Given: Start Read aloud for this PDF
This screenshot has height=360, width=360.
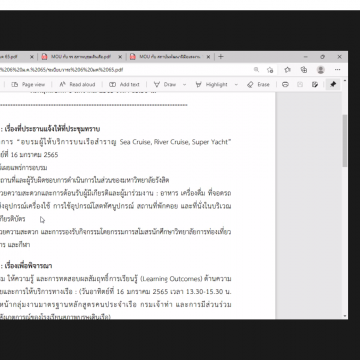Looking at the screenshot, I should (77, 85).
